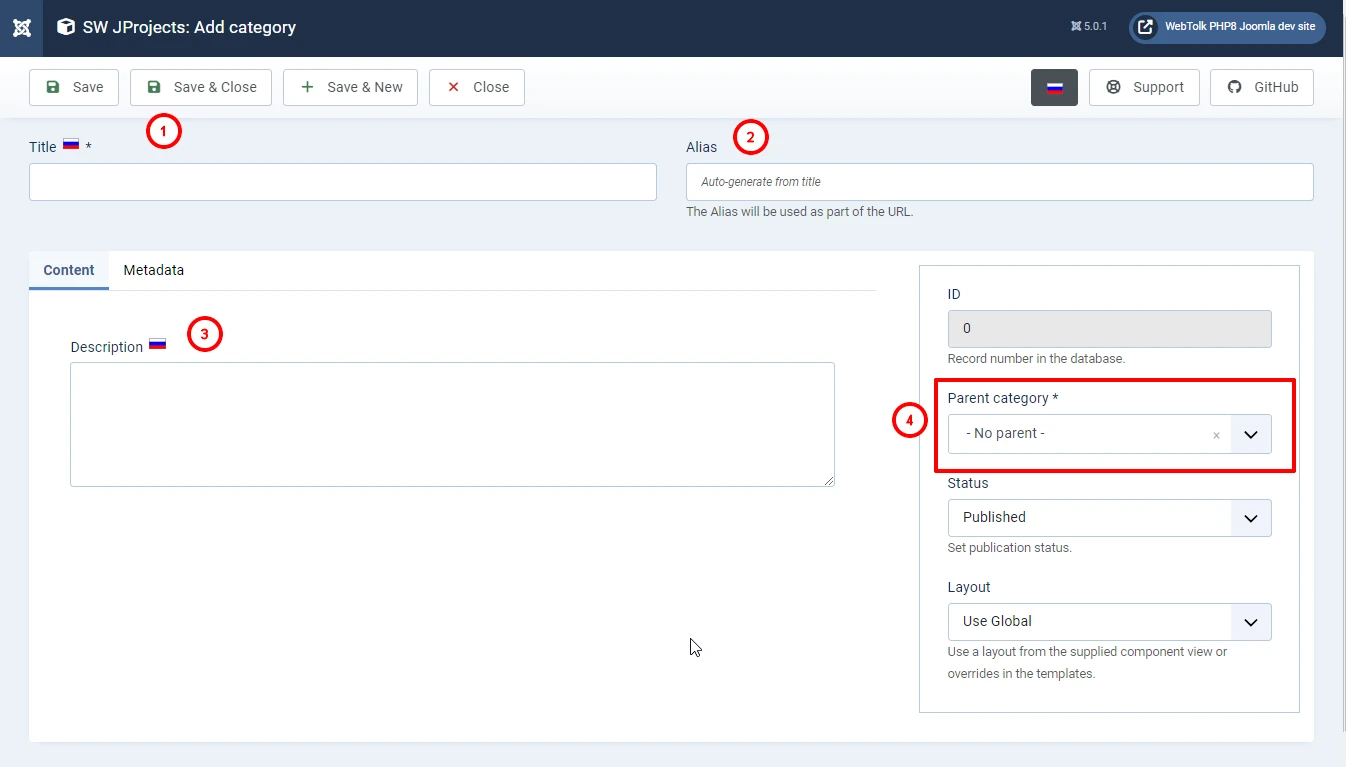Switch to the Content tab
The image size is (1346, 767).
[69, 270]
